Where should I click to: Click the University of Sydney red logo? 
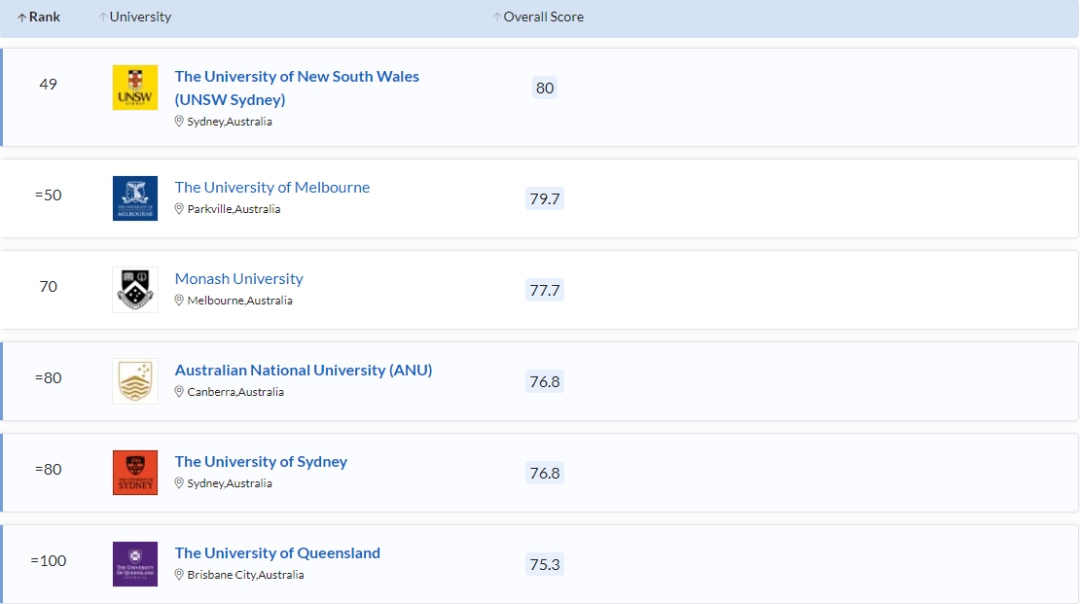pos(135,472)
